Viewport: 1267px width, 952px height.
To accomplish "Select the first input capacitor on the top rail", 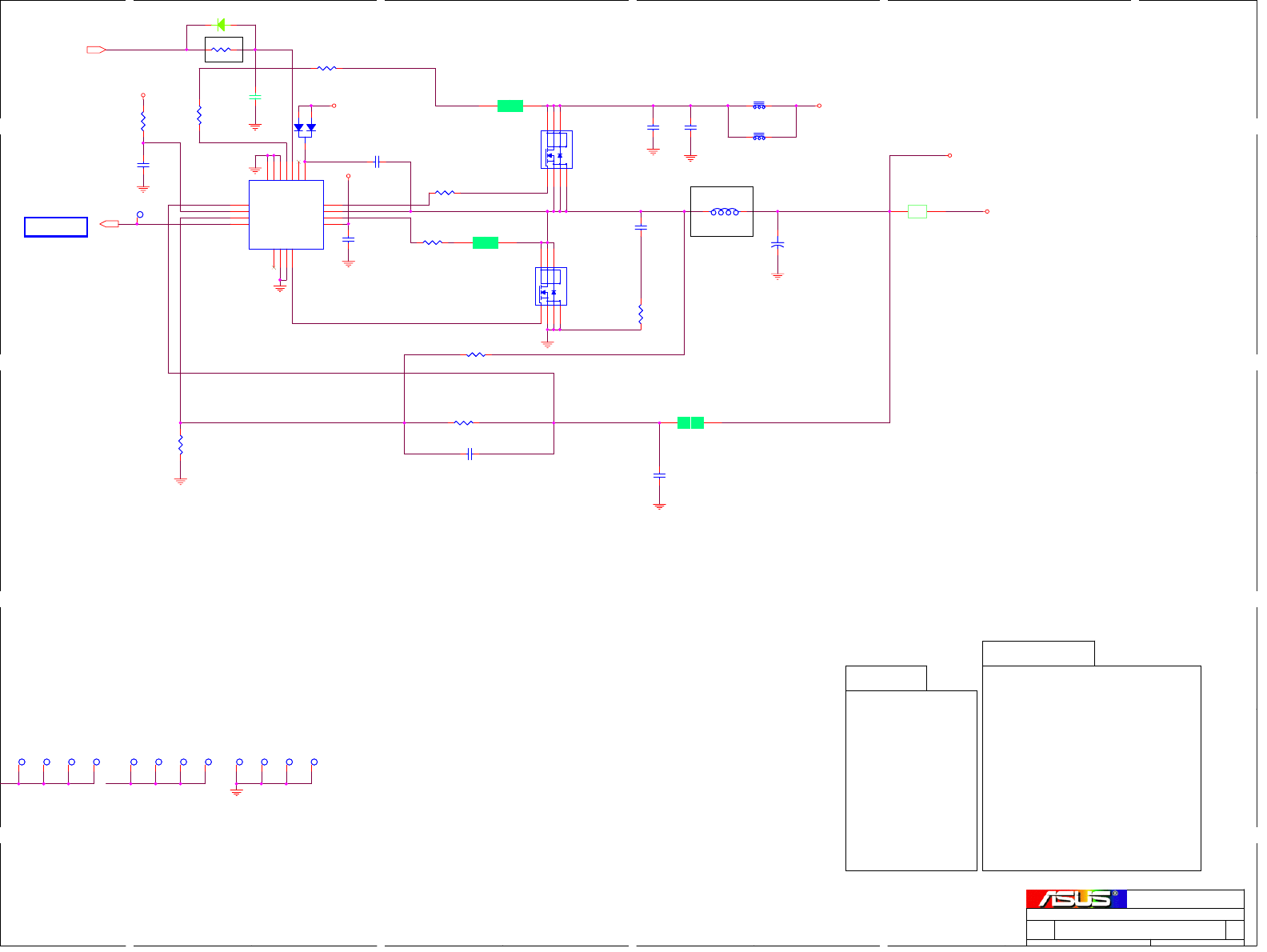I will (x=653, y=127).
